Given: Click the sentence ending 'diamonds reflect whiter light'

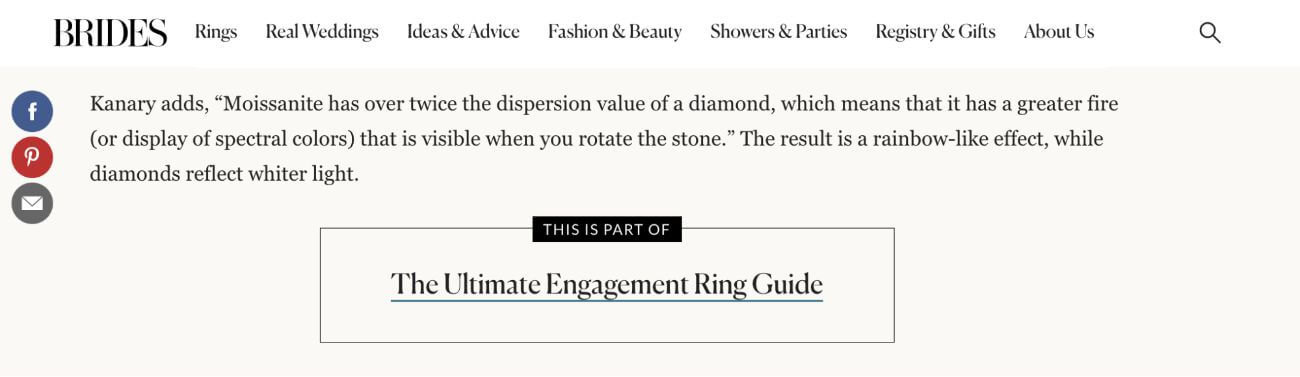Looking at the screenshot, I should (224, 174).
